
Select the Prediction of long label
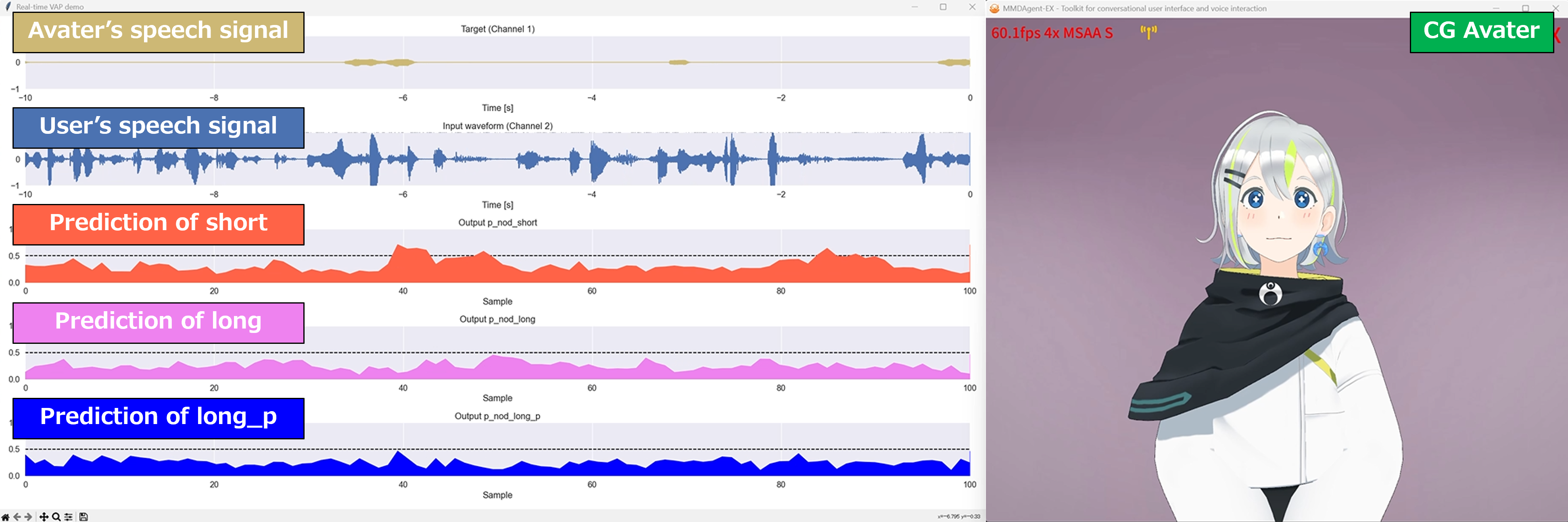(x=158, y=322)
